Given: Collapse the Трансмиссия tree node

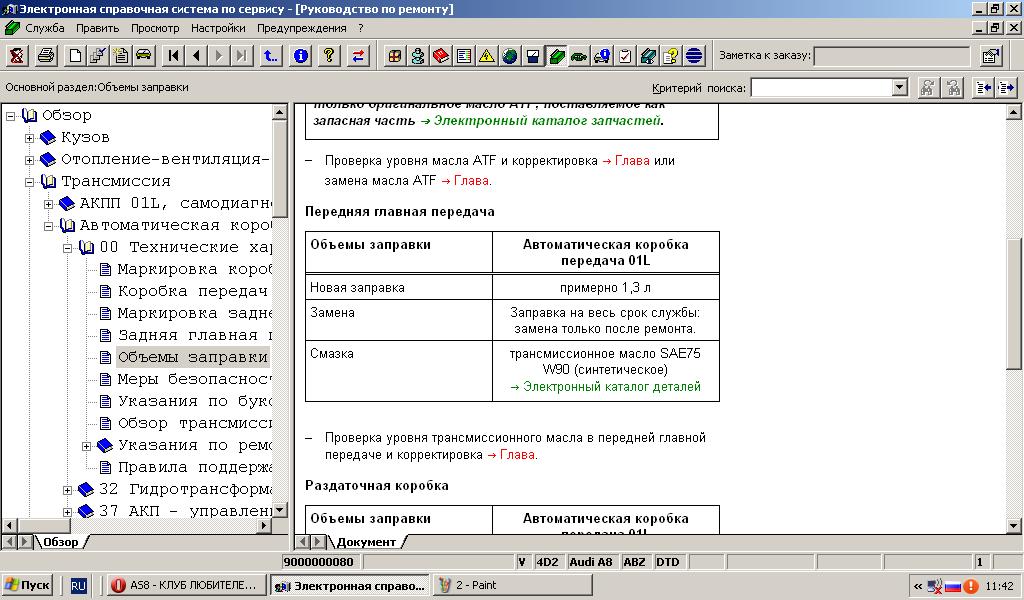Looking at the screenshot, I should (x=30, y=182).
